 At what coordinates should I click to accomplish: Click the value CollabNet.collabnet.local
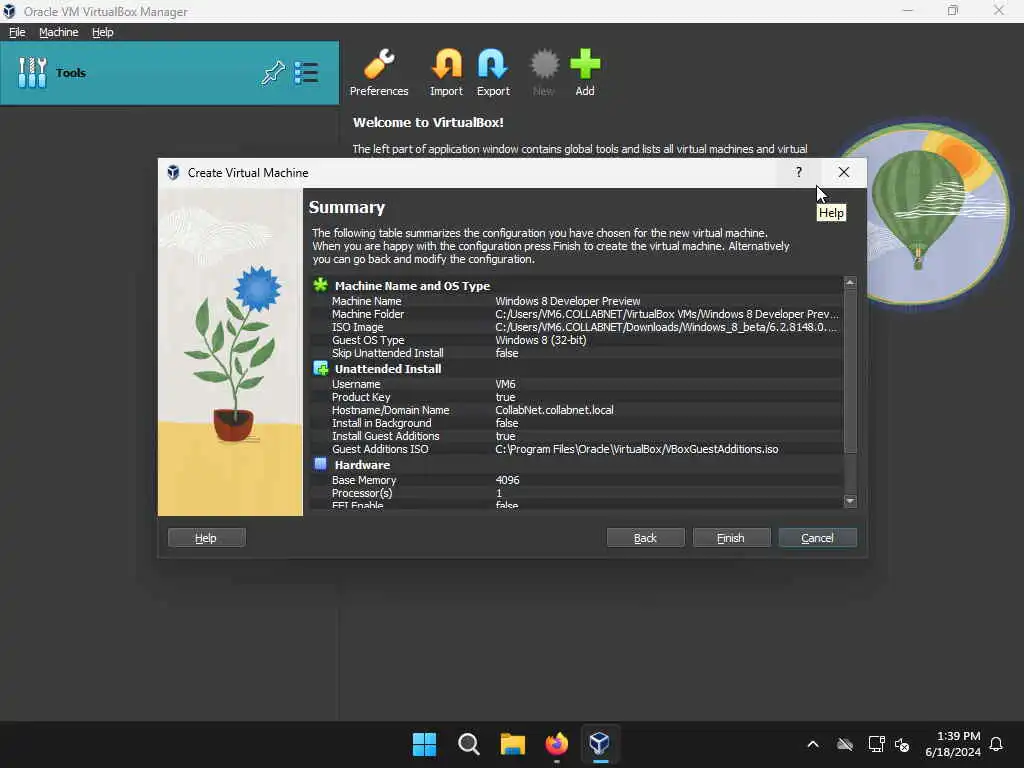tap(554, 410)
